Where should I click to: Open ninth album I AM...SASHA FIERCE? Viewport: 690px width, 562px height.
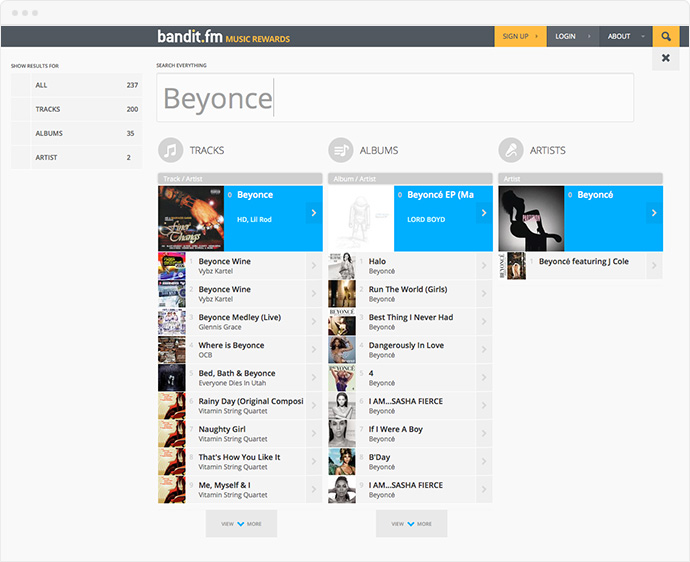tap(410, 489)
